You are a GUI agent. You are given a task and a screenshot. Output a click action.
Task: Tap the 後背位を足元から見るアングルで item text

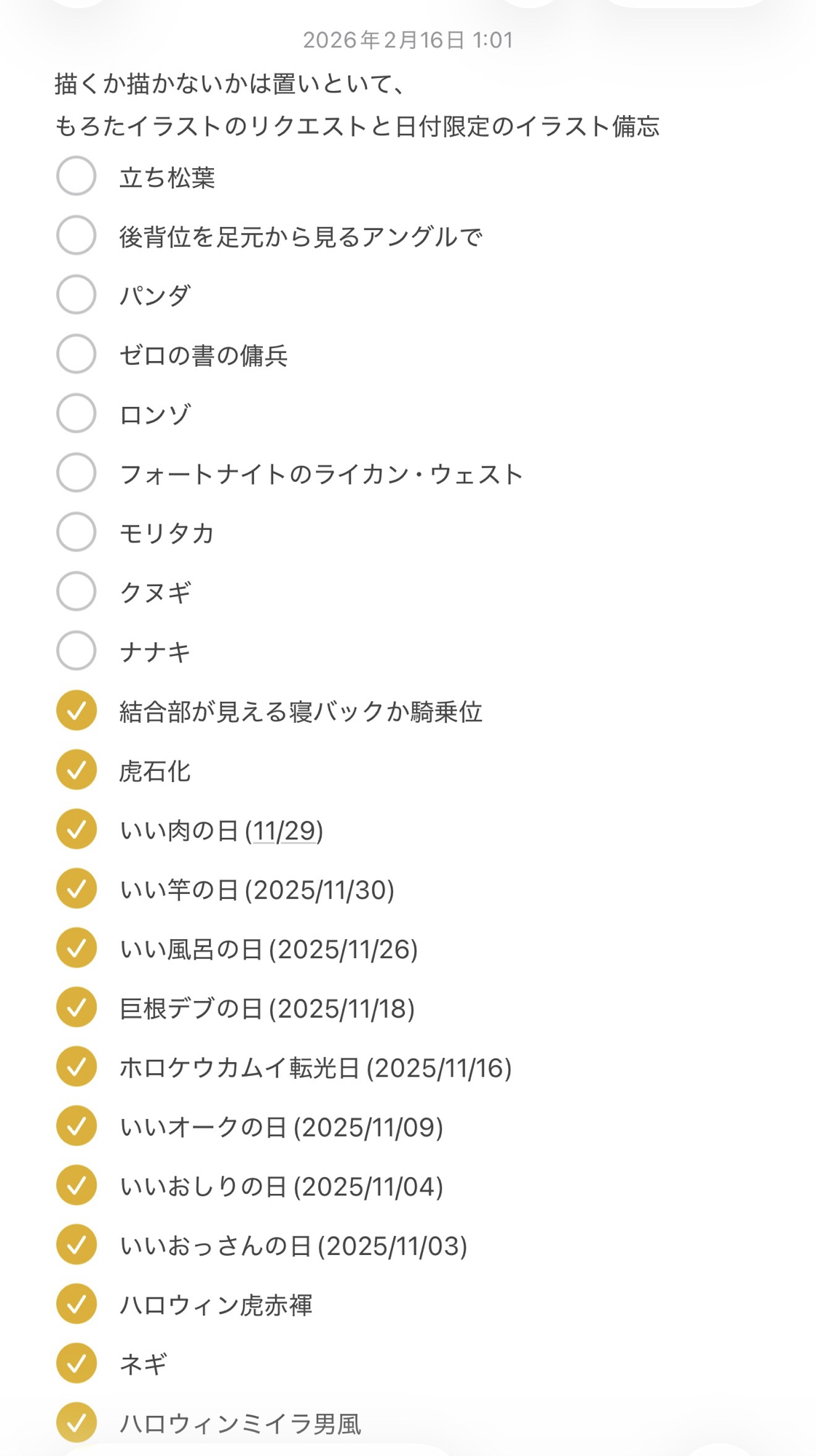tap(301, 237)
